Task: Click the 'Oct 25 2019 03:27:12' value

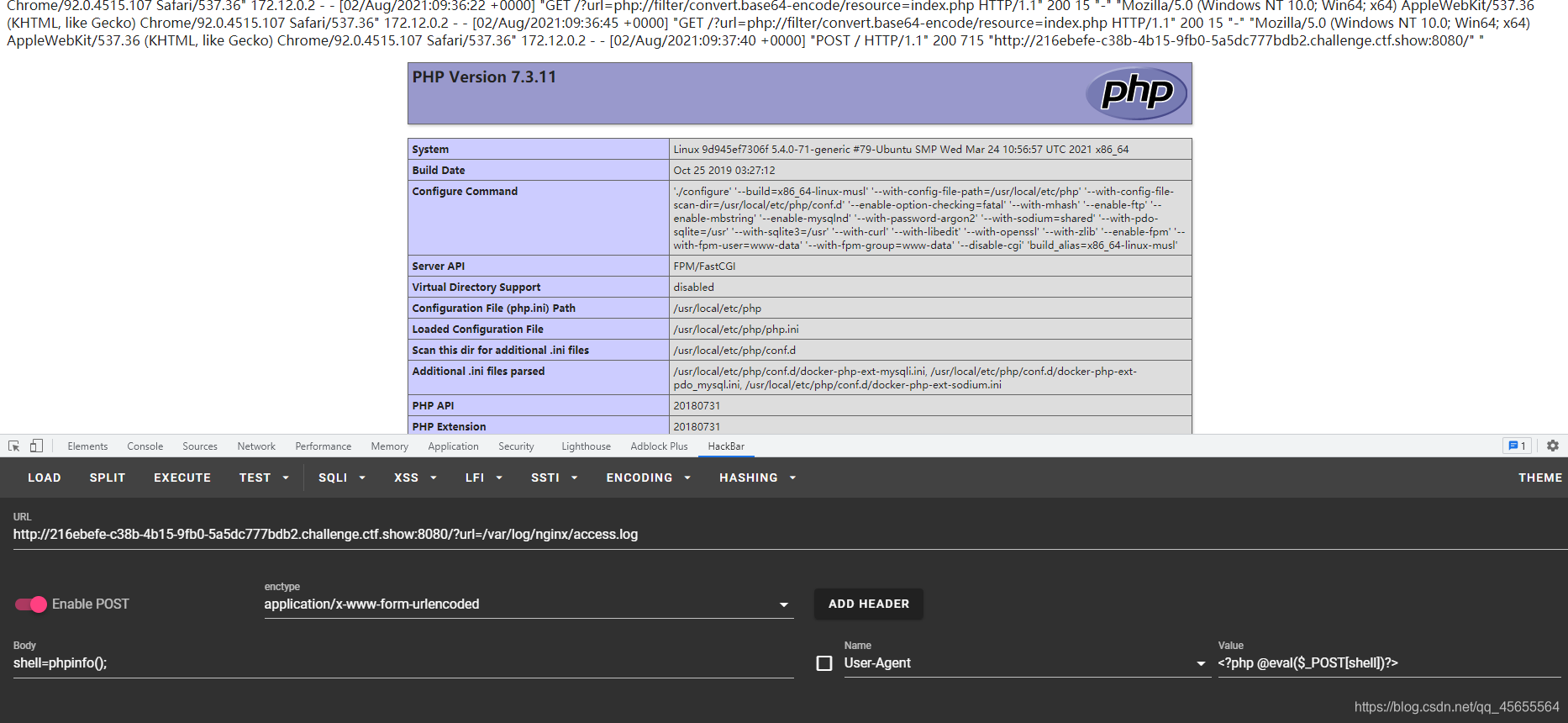Action: point(724,171)
